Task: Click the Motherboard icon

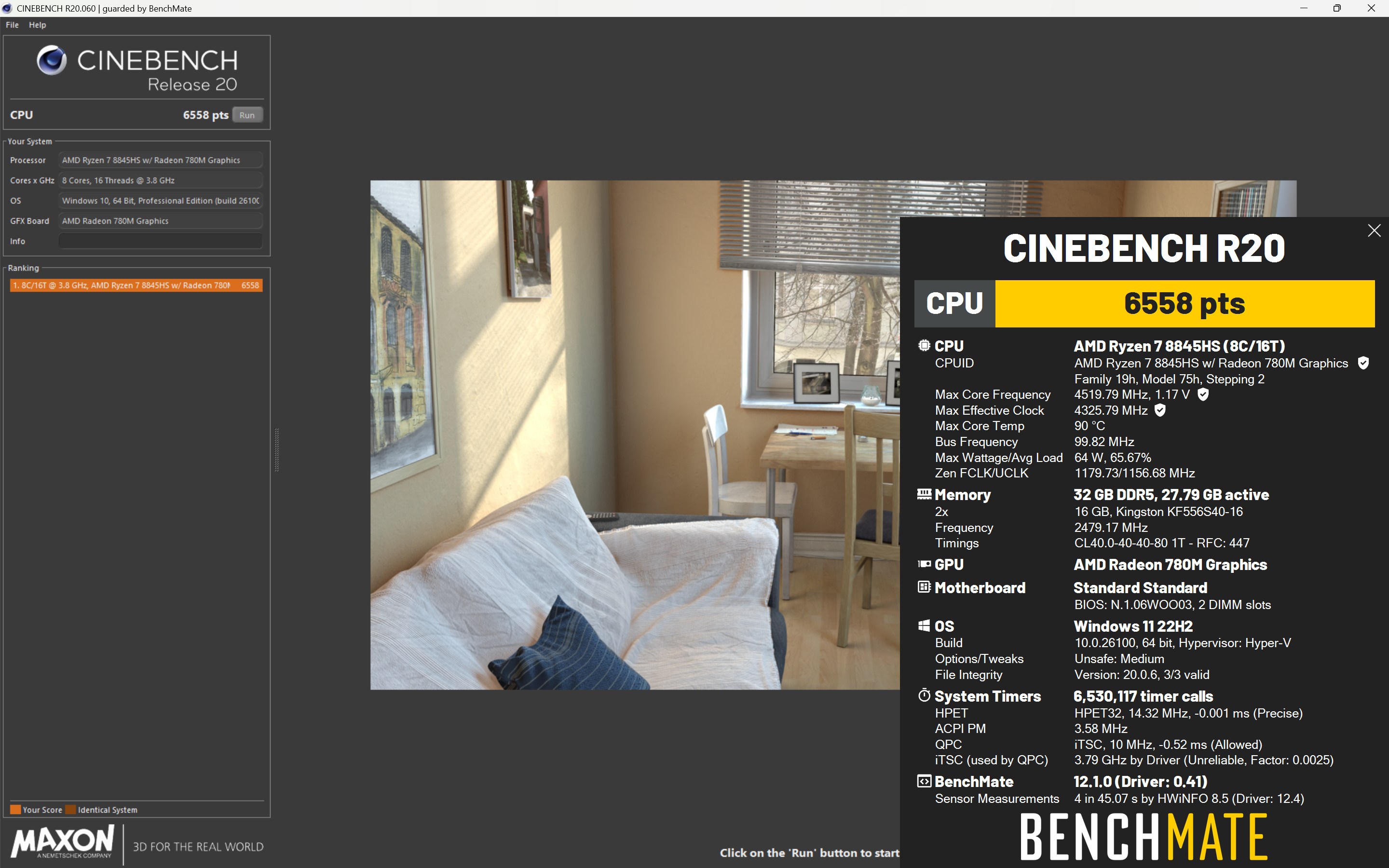Action: click(924, 587)
